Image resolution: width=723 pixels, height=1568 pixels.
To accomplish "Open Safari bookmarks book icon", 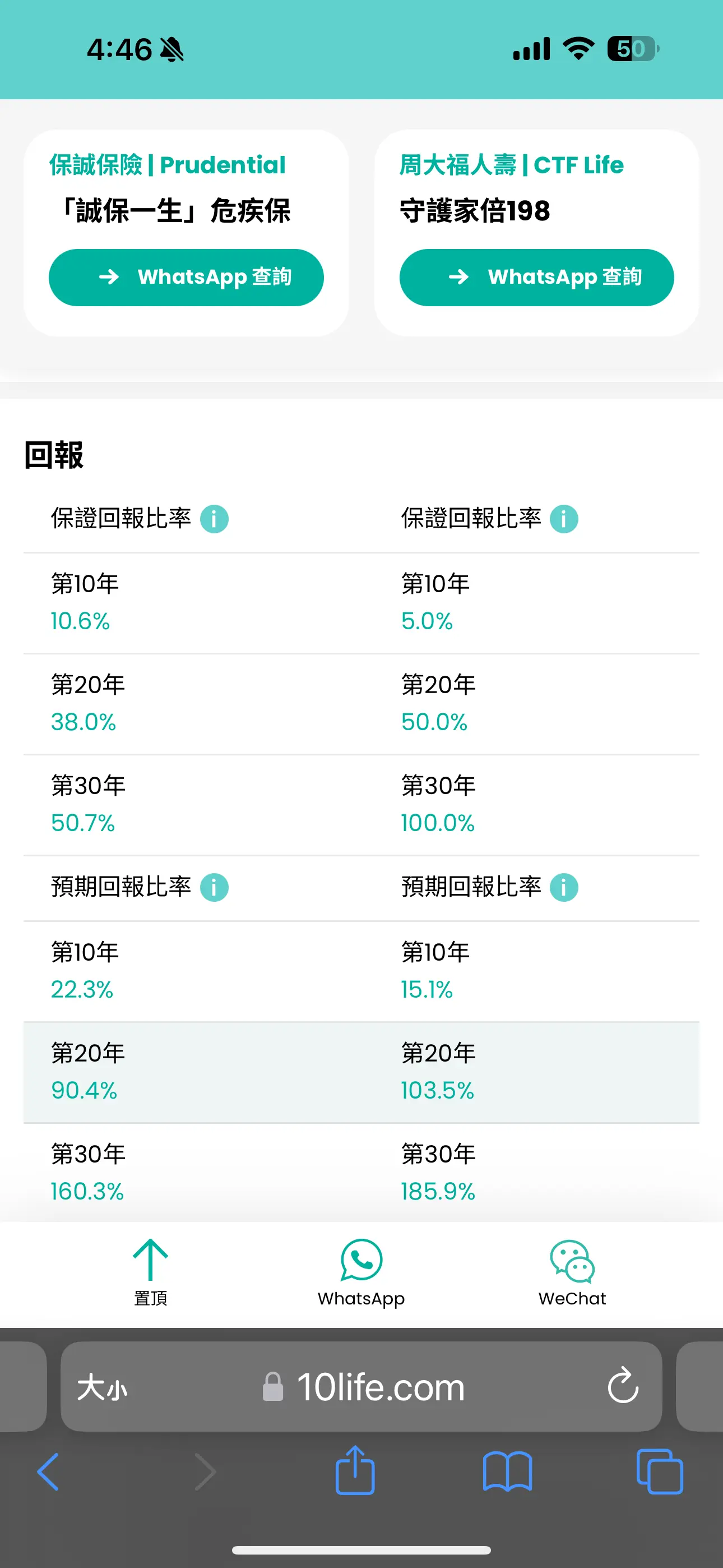I will pos(507,1472).
